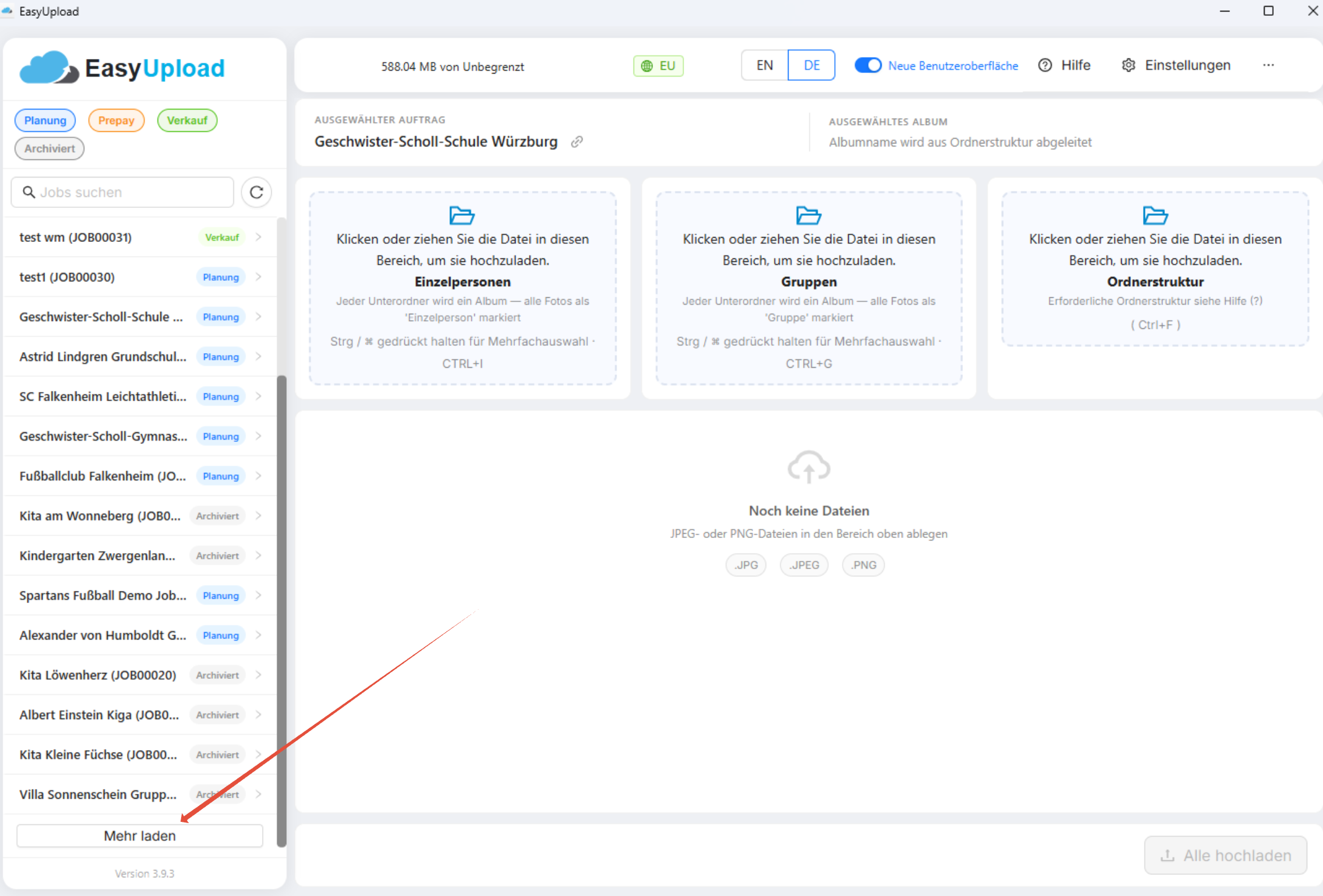
Task: Open the three-dots more options menu
Action: 1268,65
